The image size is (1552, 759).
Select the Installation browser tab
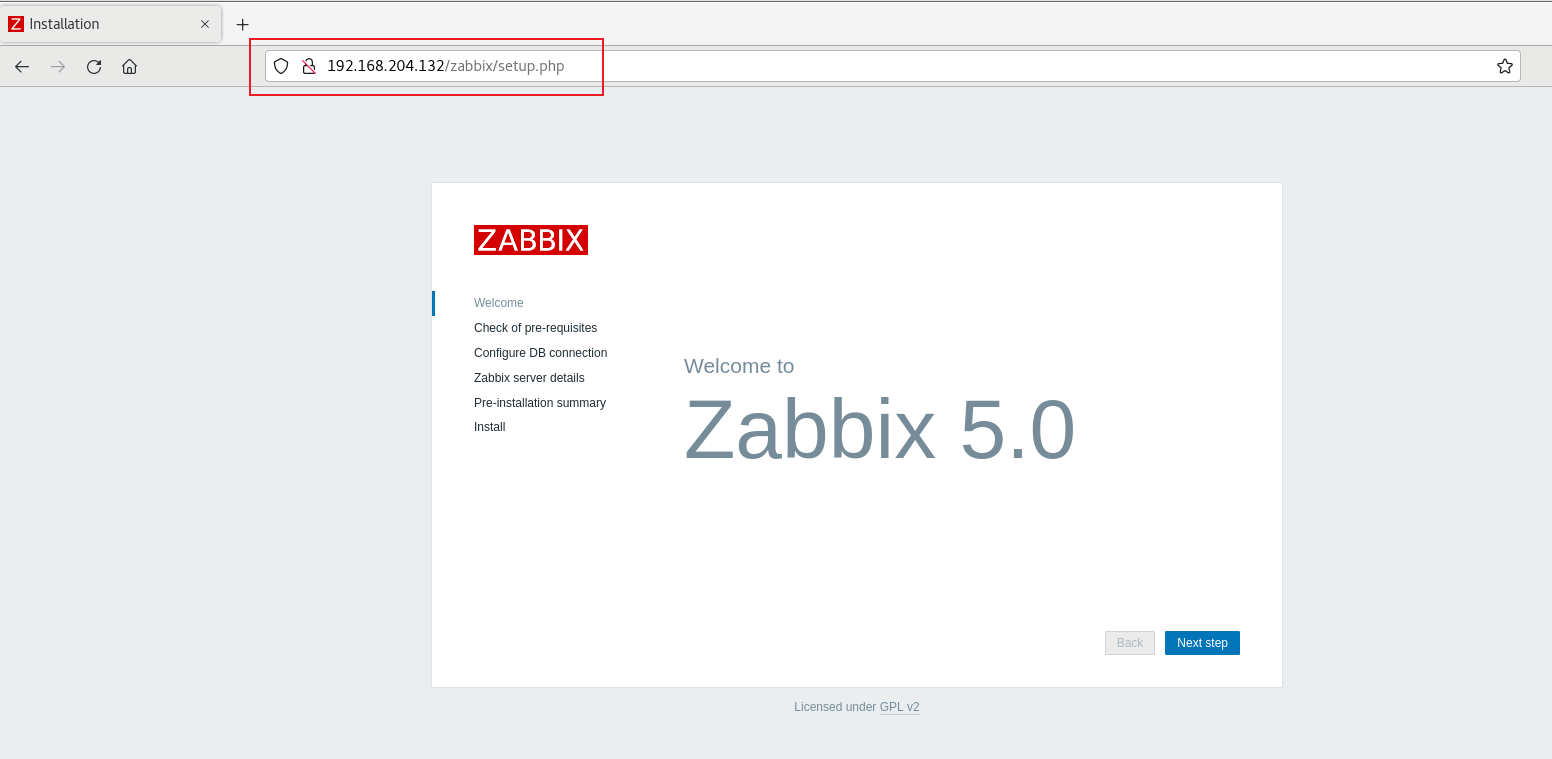click(110, 24)
